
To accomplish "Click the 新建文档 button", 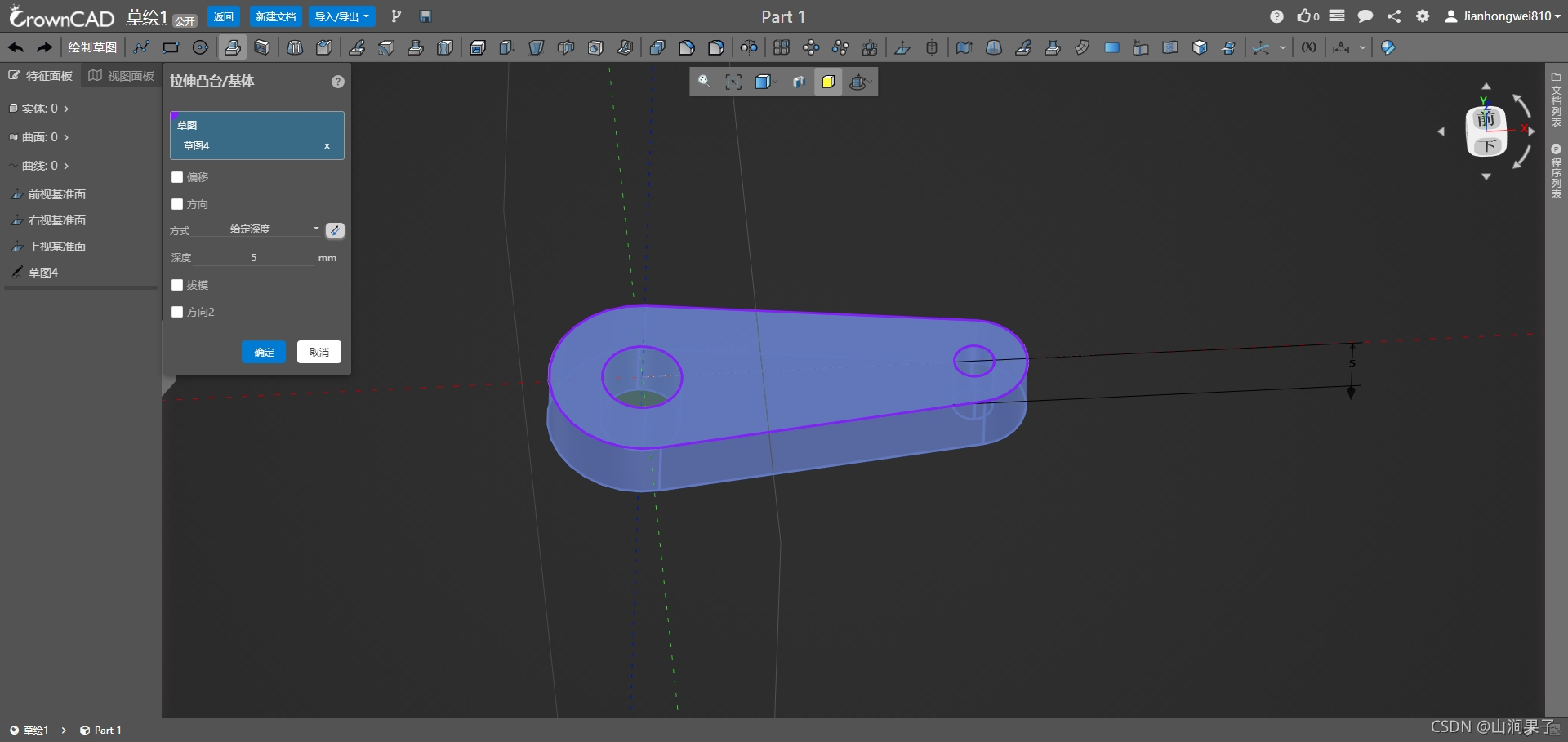I will pyautogui.click(x=276, y=16).
